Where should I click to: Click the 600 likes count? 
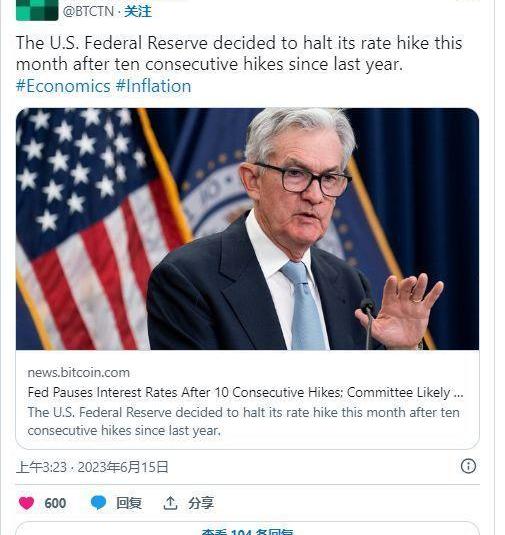55,503
